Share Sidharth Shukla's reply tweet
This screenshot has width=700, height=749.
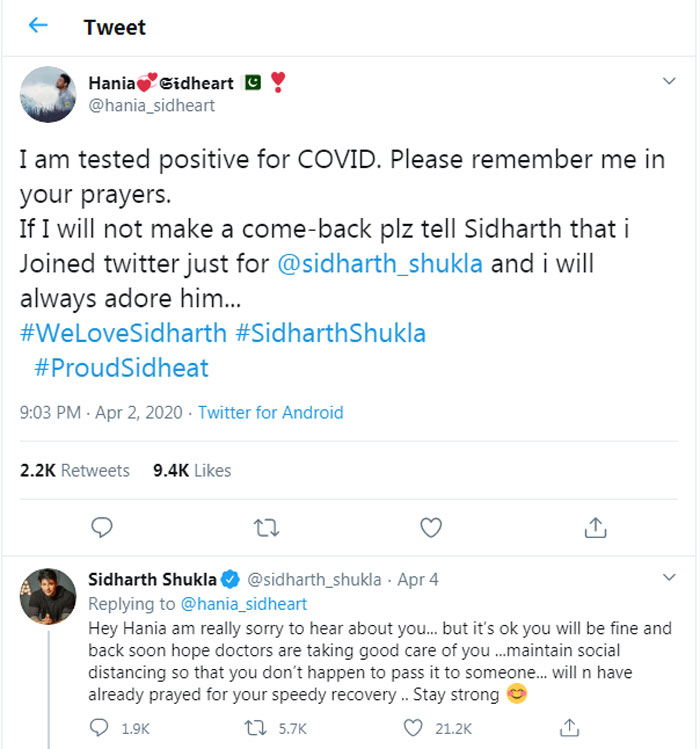[569, 727]
